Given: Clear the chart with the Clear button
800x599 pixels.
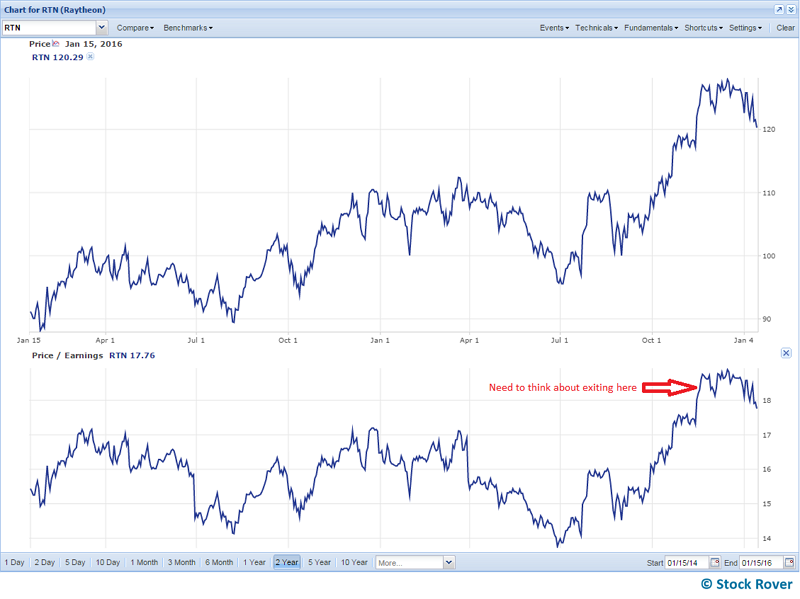Looking at the screenshot, I should click(785, 28).
